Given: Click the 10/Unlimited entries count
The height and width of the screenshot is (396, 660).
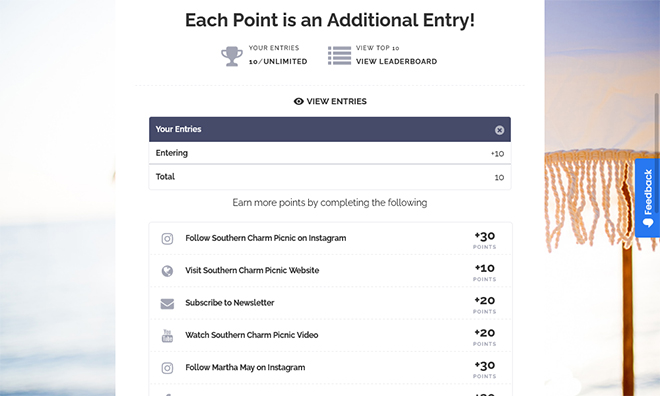Looking at the screenshot, I should coord(278,61).
